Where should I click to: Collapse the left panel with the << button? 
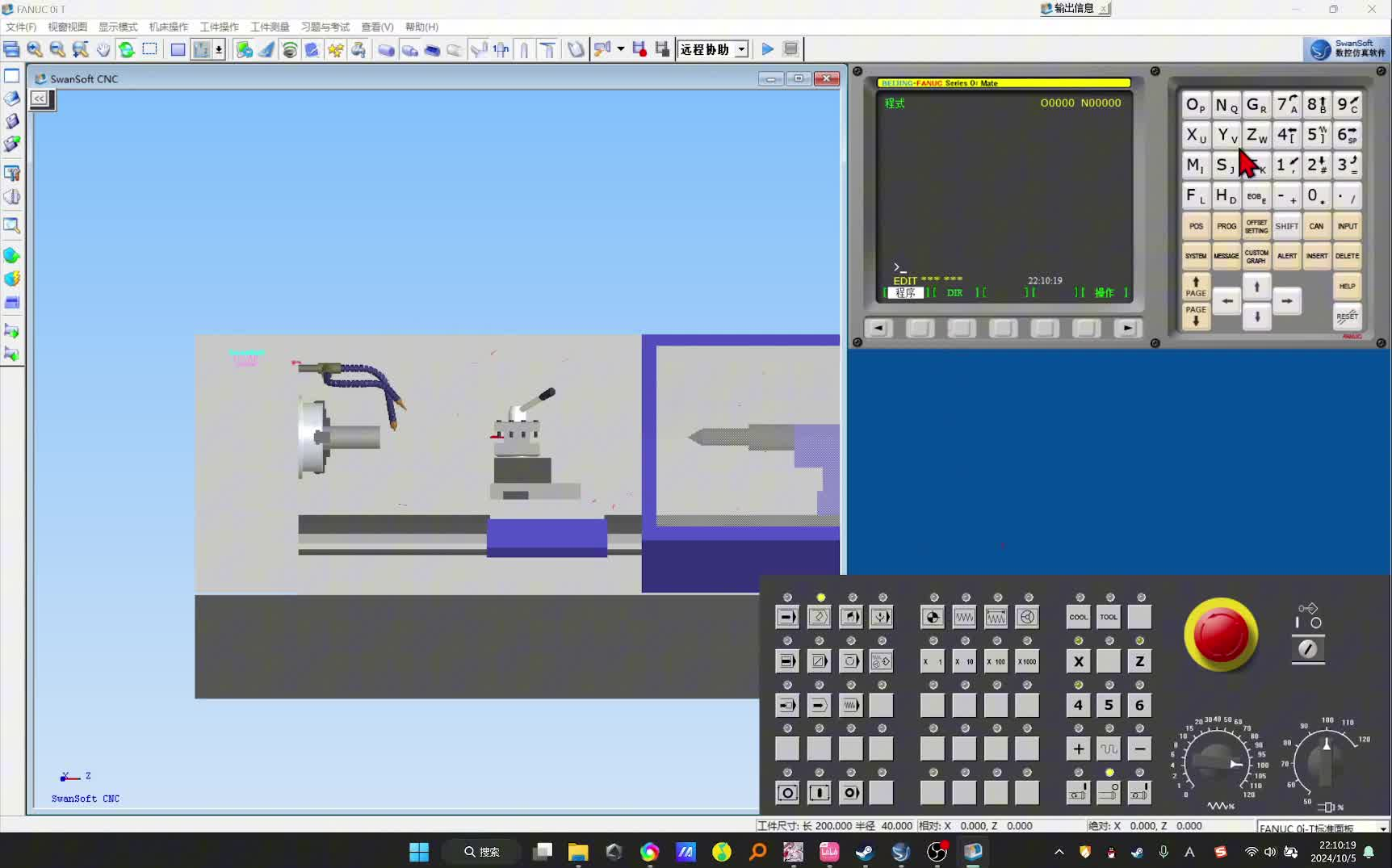click(40, 99)
